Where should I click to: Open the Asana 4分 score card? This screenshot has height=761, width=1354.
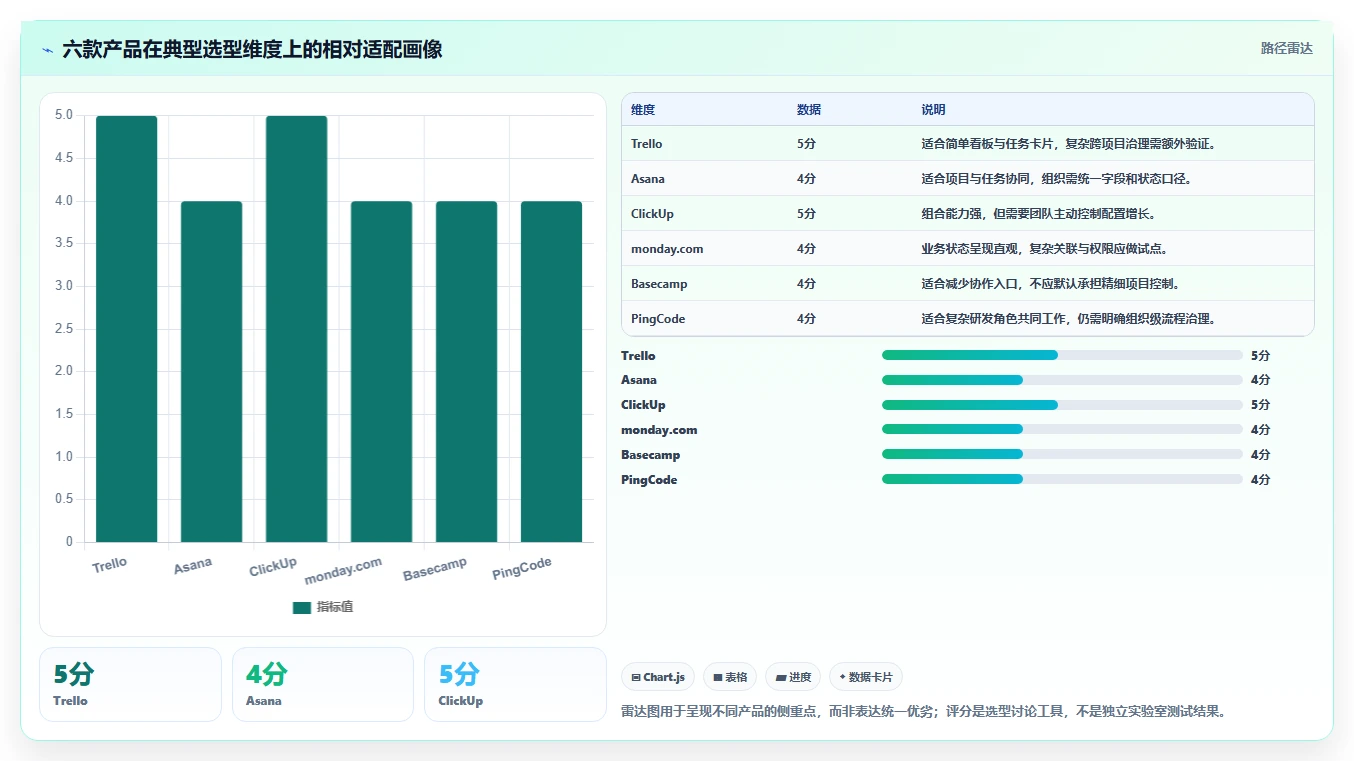[x=323, y=684]
